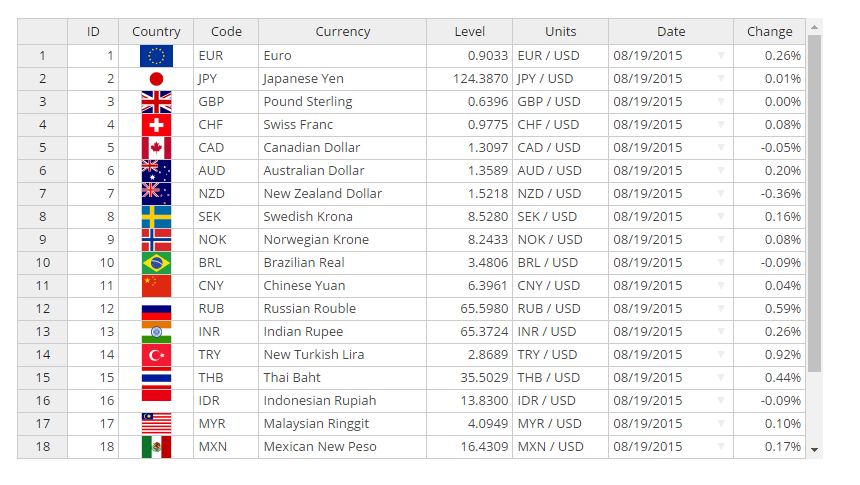Click the Switzerland flag icon
860x485 pixels.
(156, 125)
